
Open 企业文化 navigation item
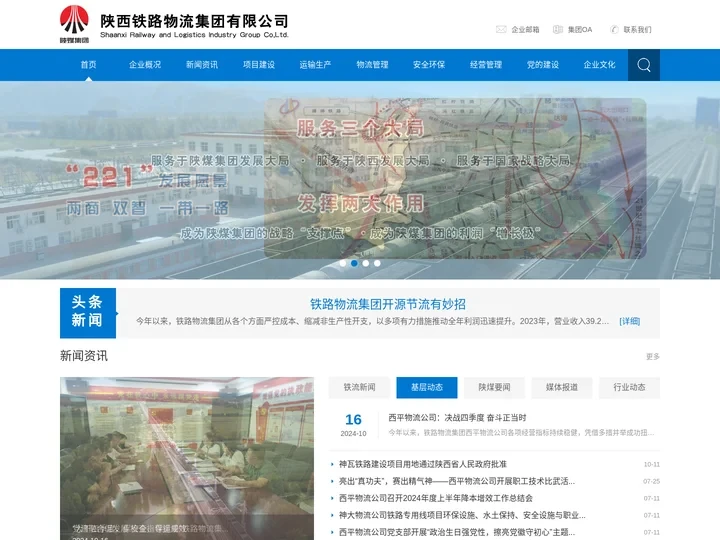click(599, 65)
